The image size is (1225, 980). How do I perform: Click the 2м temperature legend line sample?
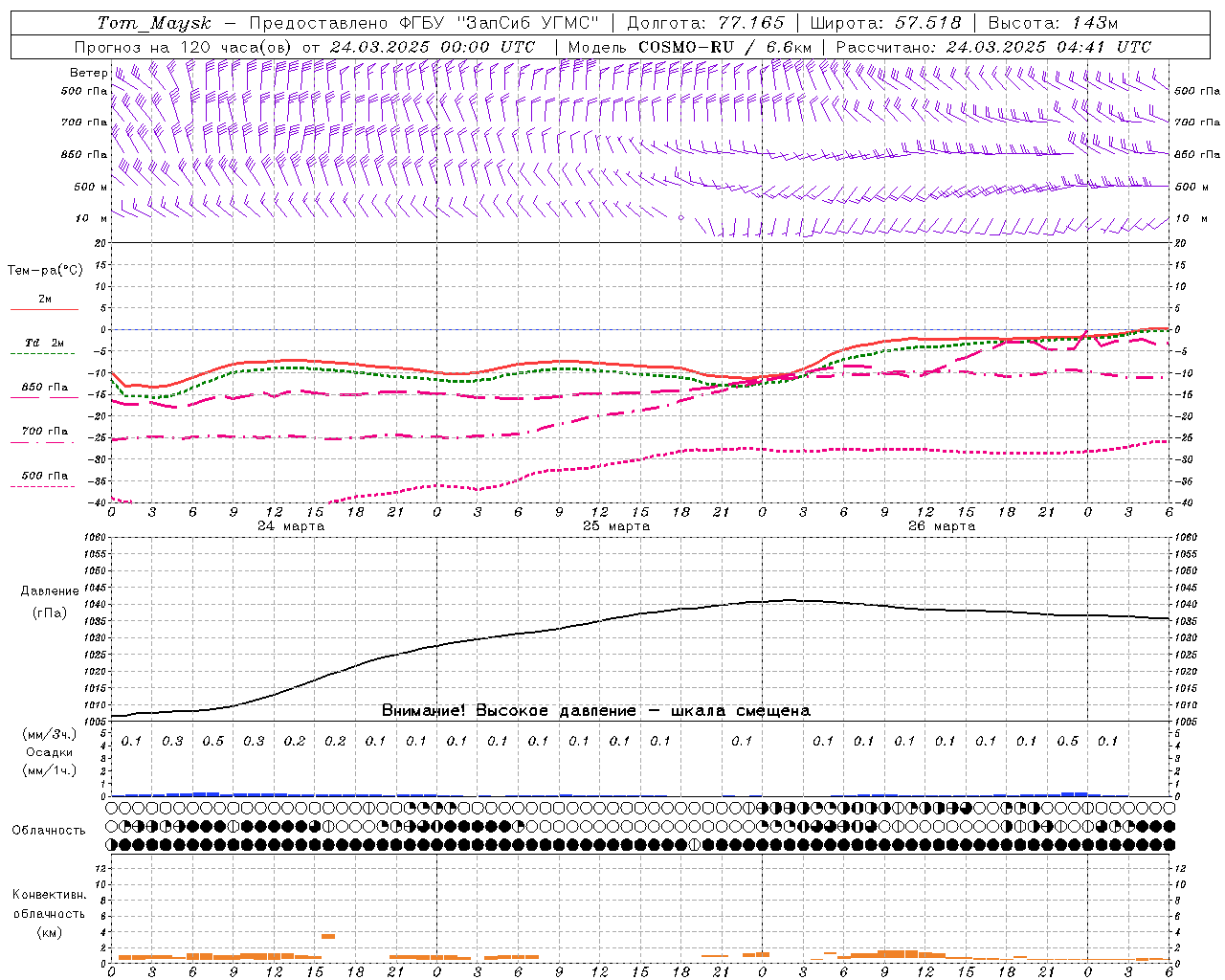click(44, 309)
